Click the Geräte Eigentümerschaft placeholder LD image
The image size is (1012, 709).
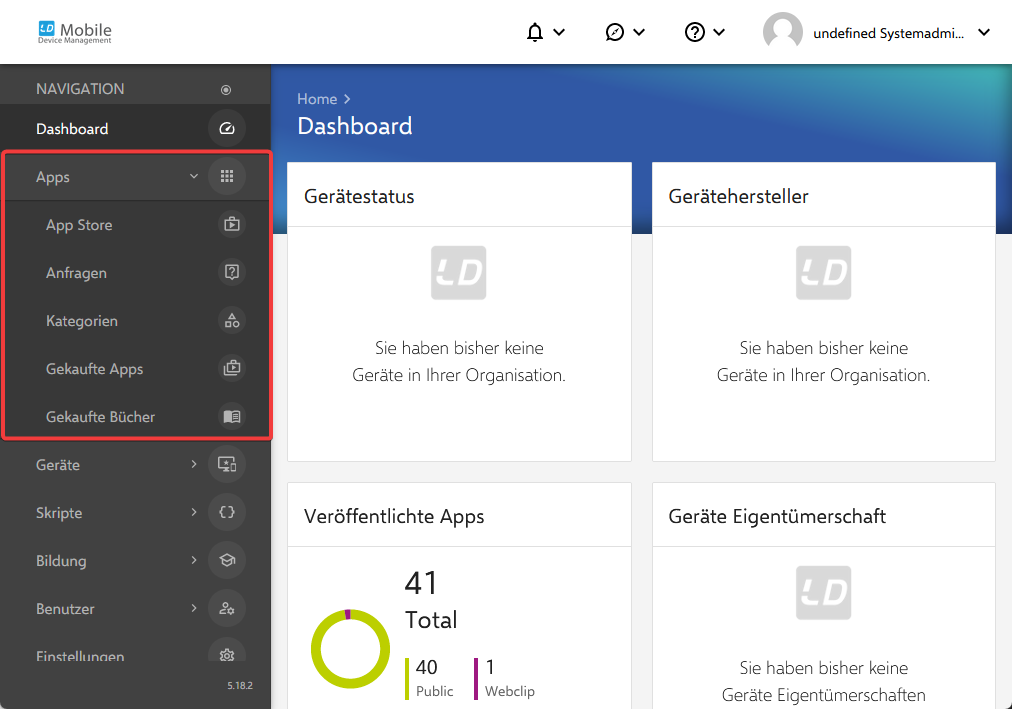point(823,592)
